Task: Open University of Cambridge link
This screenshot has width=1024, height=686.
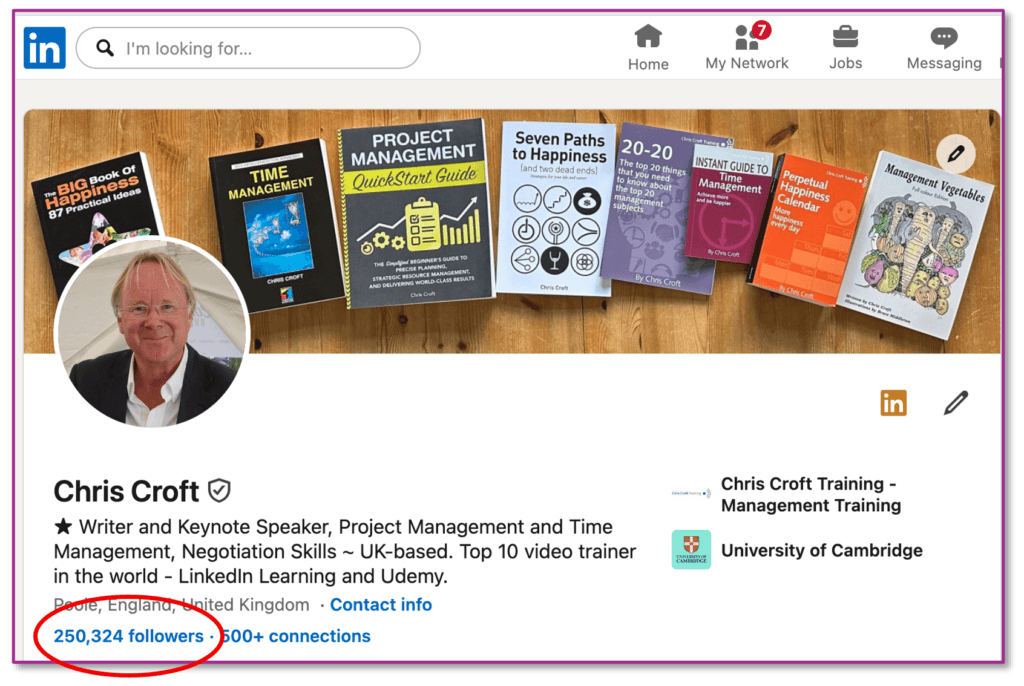Action: click(822, 551)
